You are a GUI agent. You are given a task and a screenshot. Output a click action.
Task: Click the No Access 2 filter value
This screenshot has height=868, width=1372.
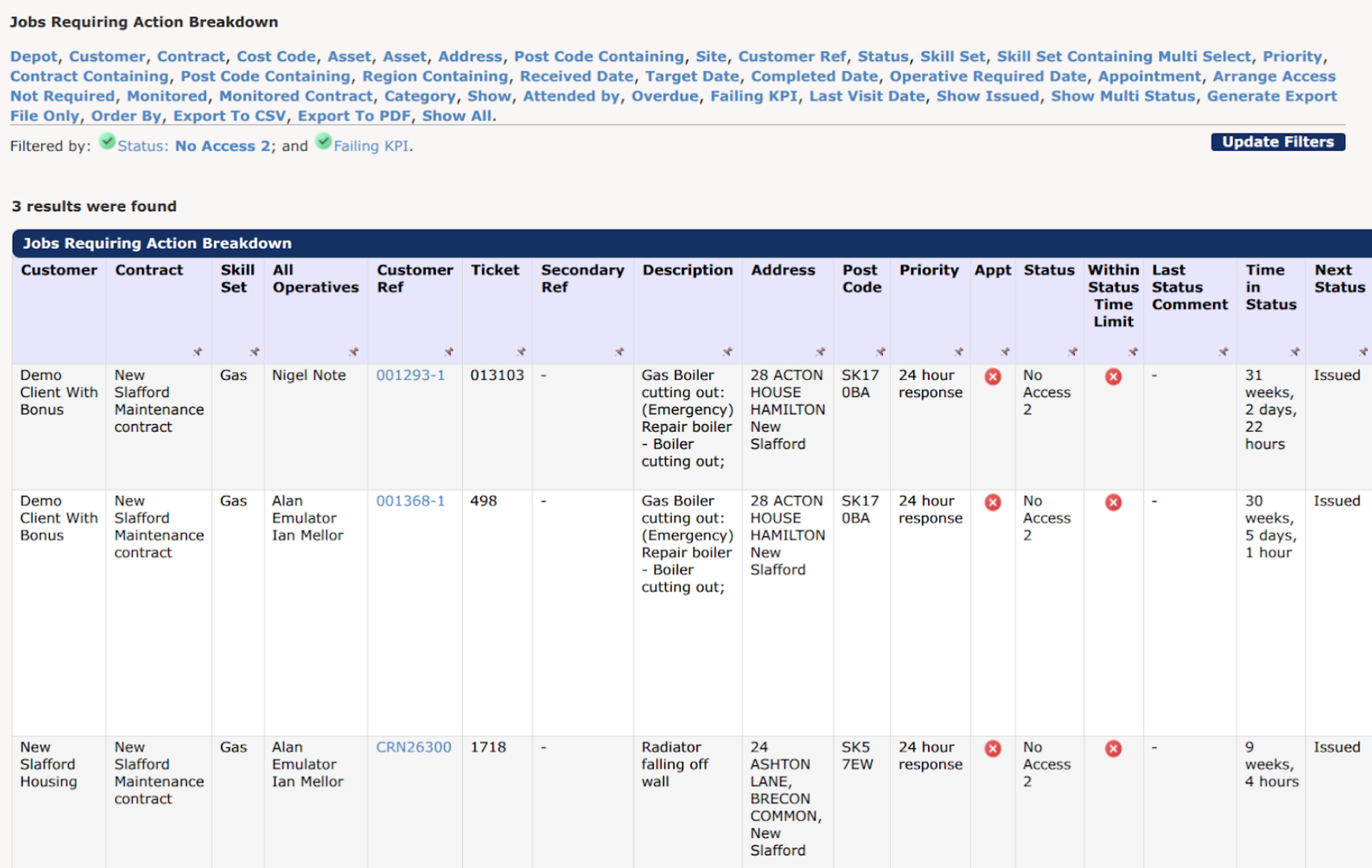pyautogui.click(x=222, y=146)
